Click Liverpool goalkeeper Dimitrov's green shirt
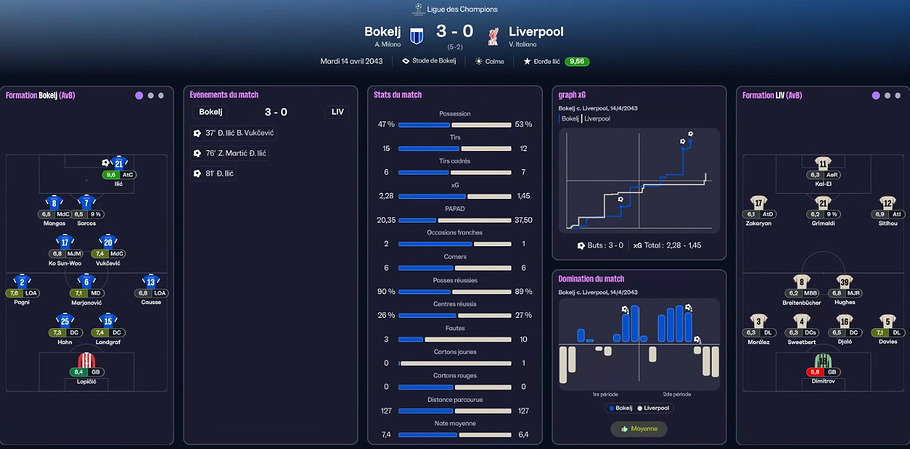This screenshot has width=910, height=449. pos(823,361)
